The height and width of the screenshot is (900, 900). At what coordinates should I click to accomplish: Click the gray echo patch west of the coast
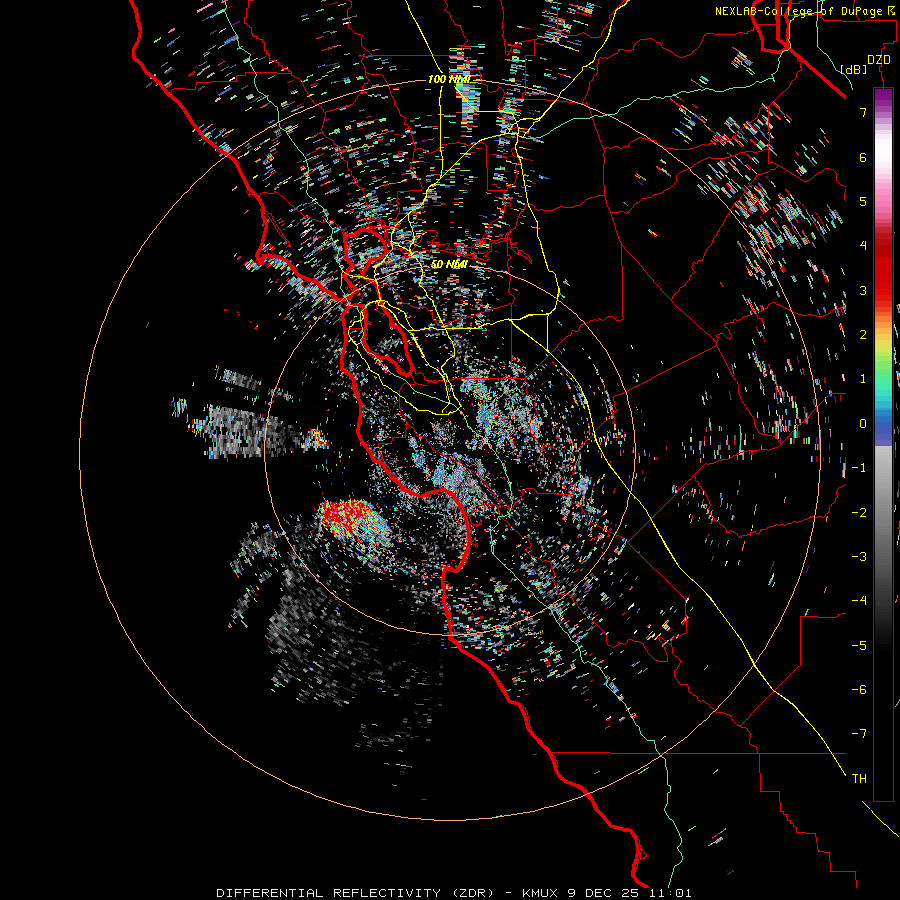point(247,433)
